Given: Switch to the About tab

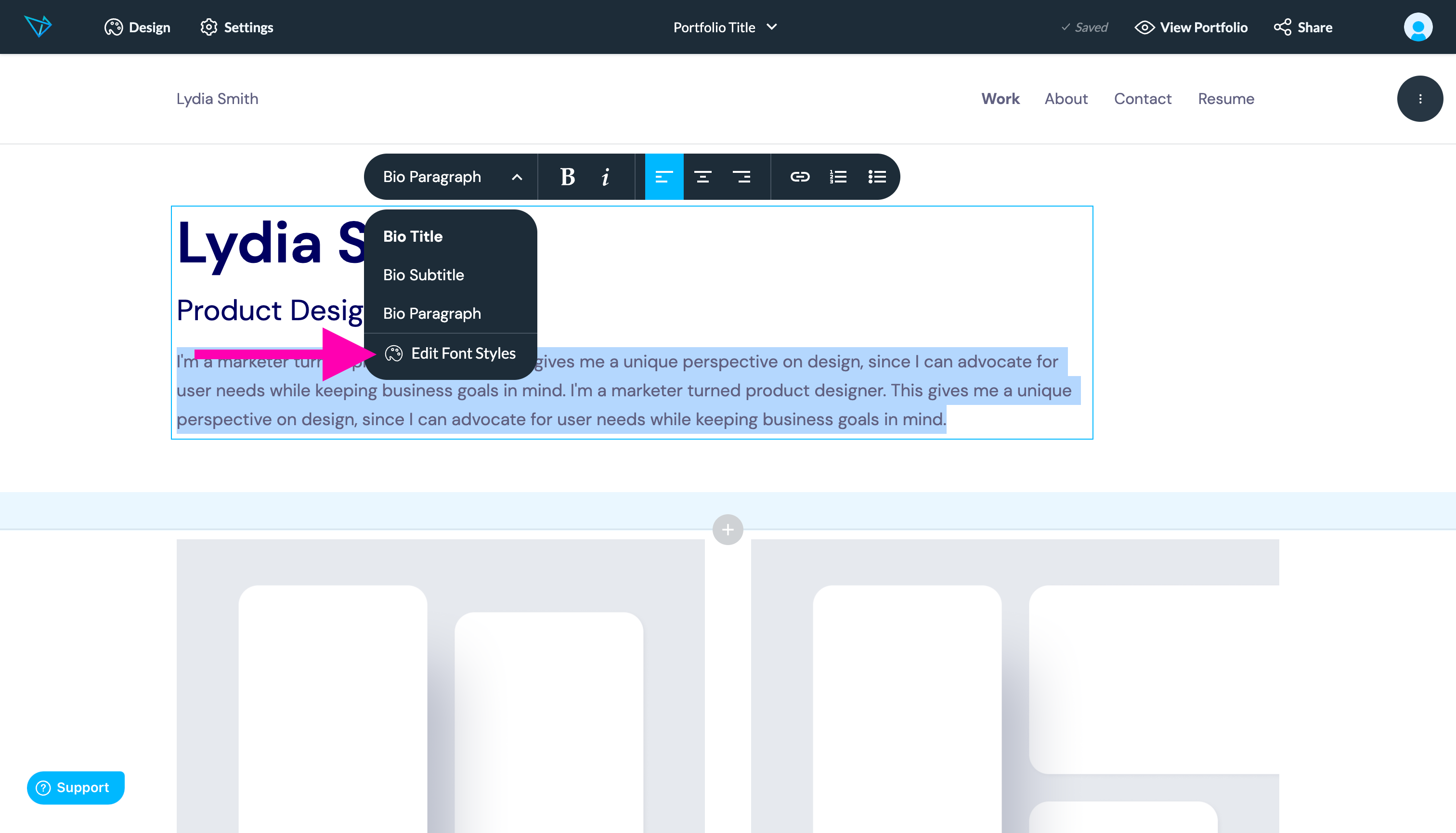Looking at the screenshot, I should (x=1066, y=98).
